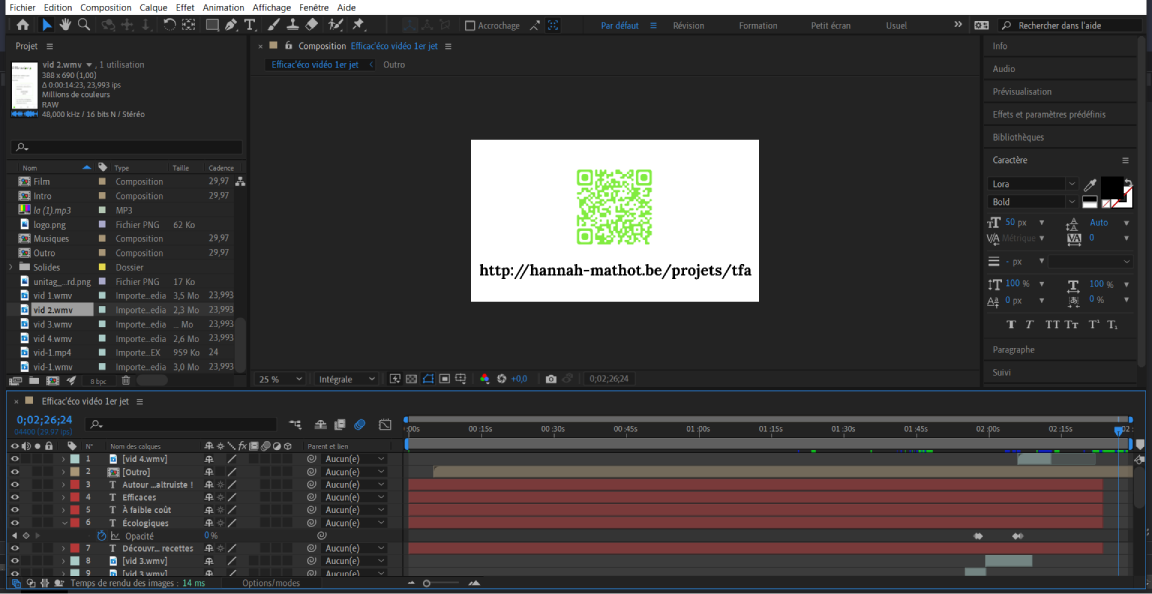Image resolution: width=1152 pixels, height=594 pixels.
Task: Select the Hand tool
Action: click(65, 25)
